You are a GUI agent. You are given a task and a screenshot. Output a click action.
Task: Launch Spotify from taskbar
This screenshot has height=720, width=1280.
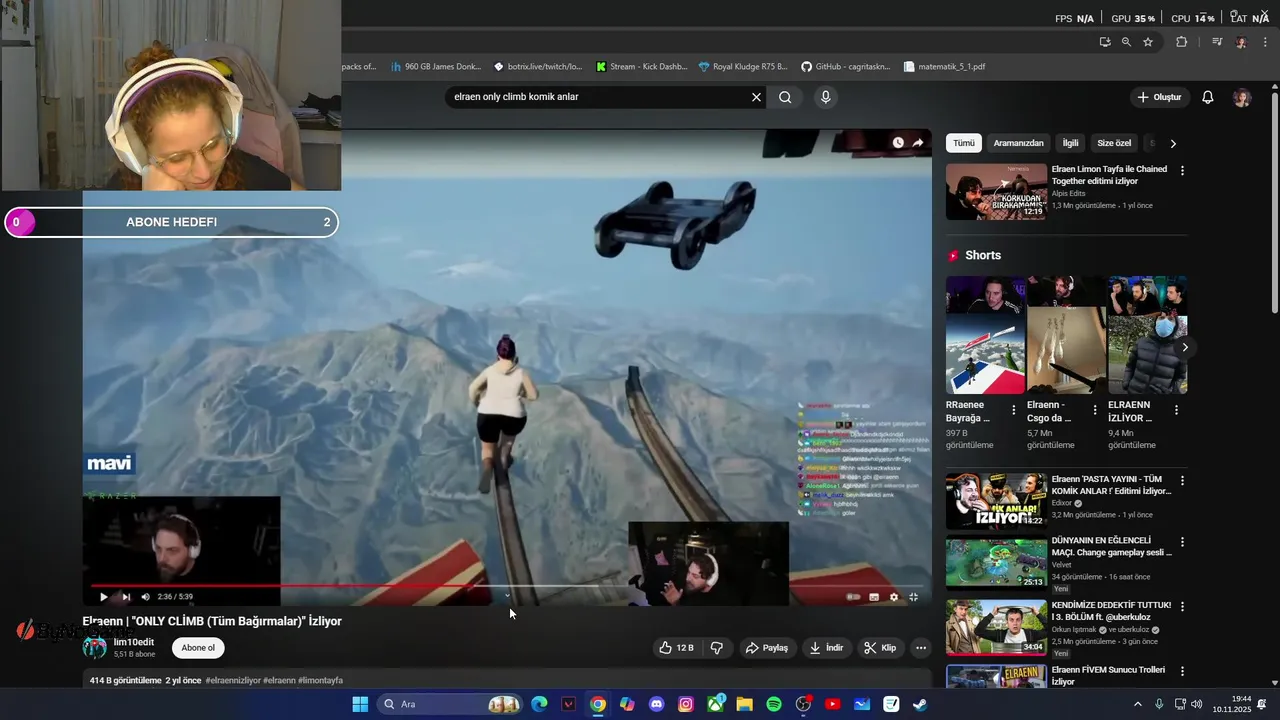pyautogui.click(x=774, y=704)
